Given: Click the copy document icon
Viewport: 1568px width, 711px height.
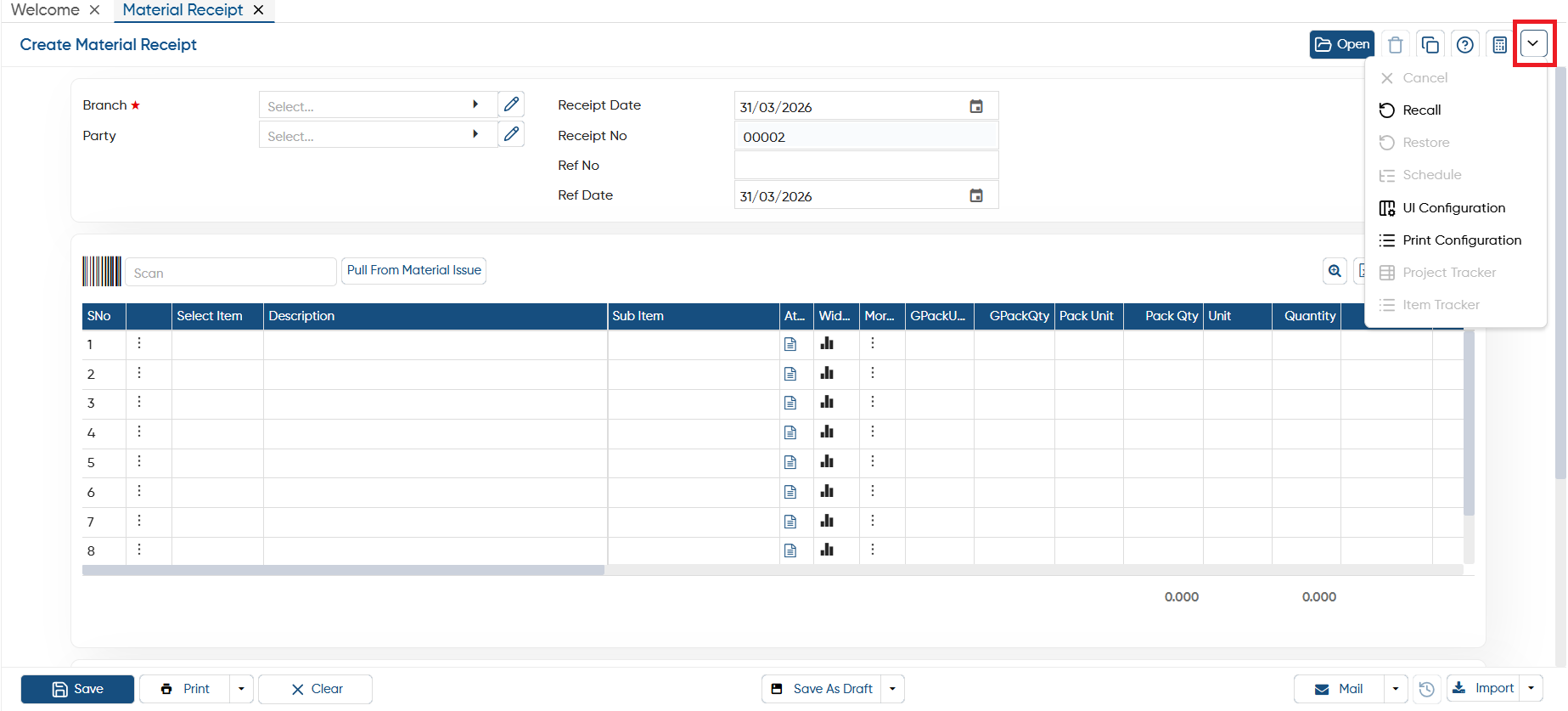Looking at the screenshot, I should (1430, 44).
